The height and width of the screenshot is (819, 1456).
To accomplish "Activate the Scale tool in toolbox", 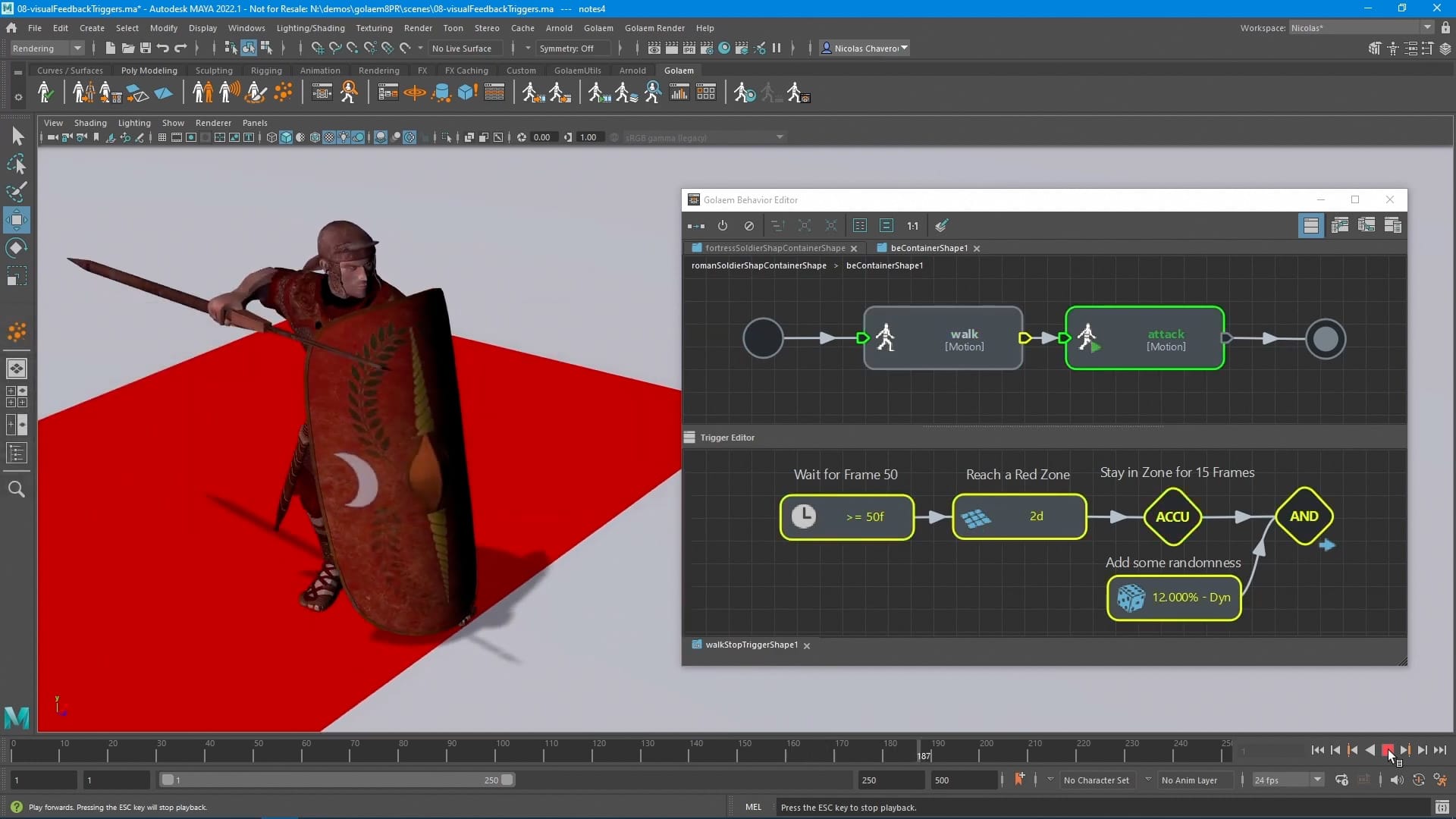I will (x=17, y=276).
